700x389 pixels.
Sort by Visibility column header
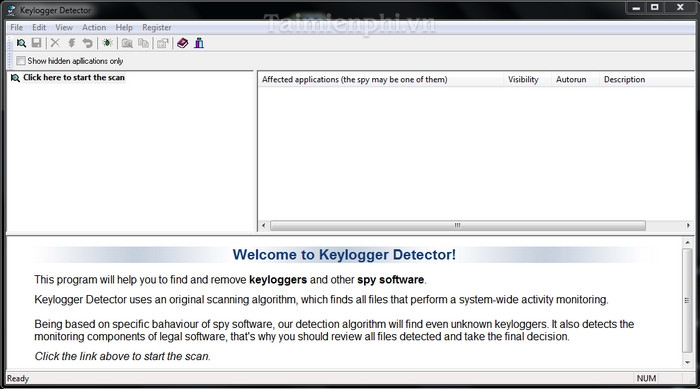coord(527,79)
